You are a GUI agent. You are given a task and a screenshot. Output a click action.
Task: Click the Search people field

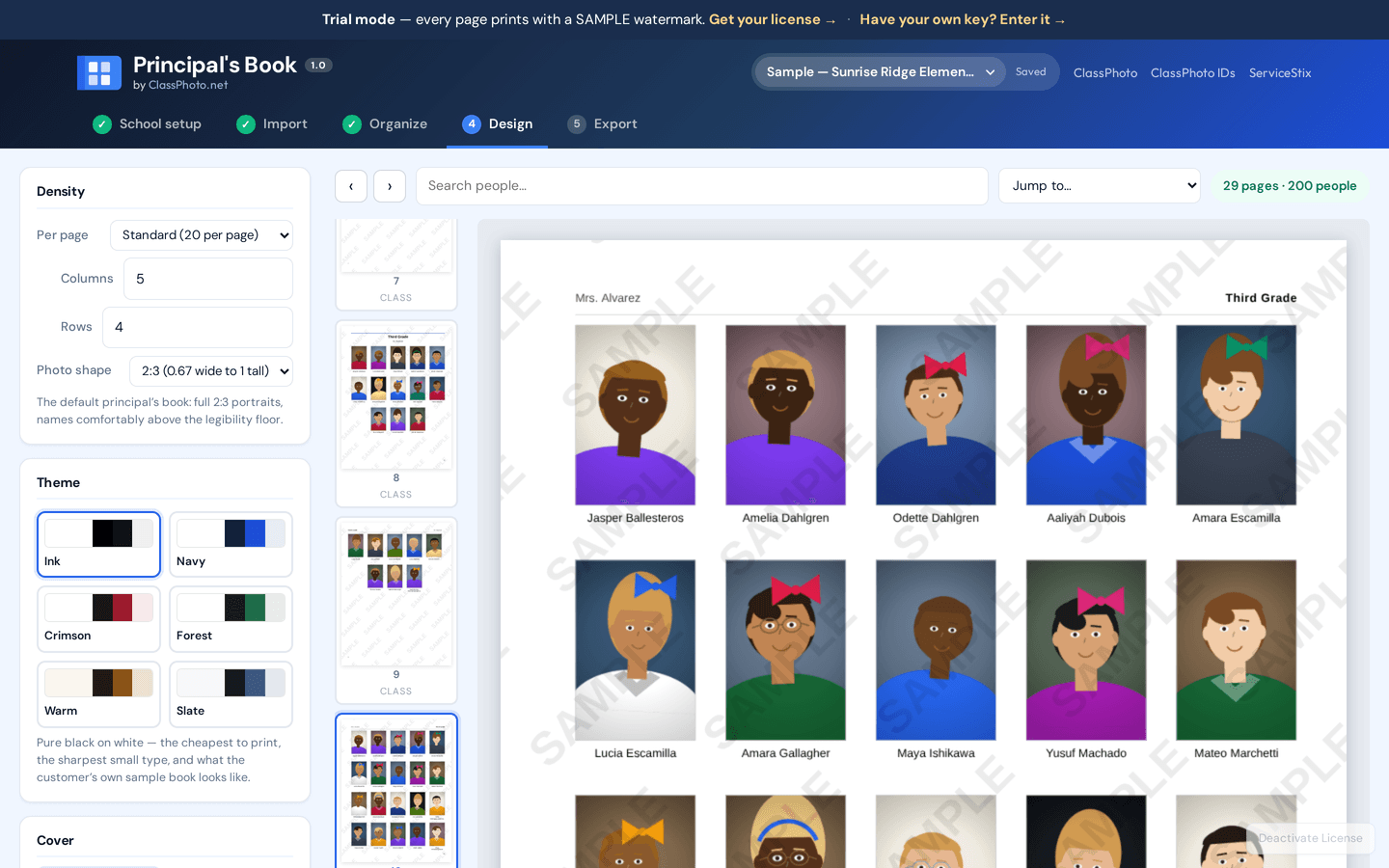pyautogui.click(x=702, y=186)
